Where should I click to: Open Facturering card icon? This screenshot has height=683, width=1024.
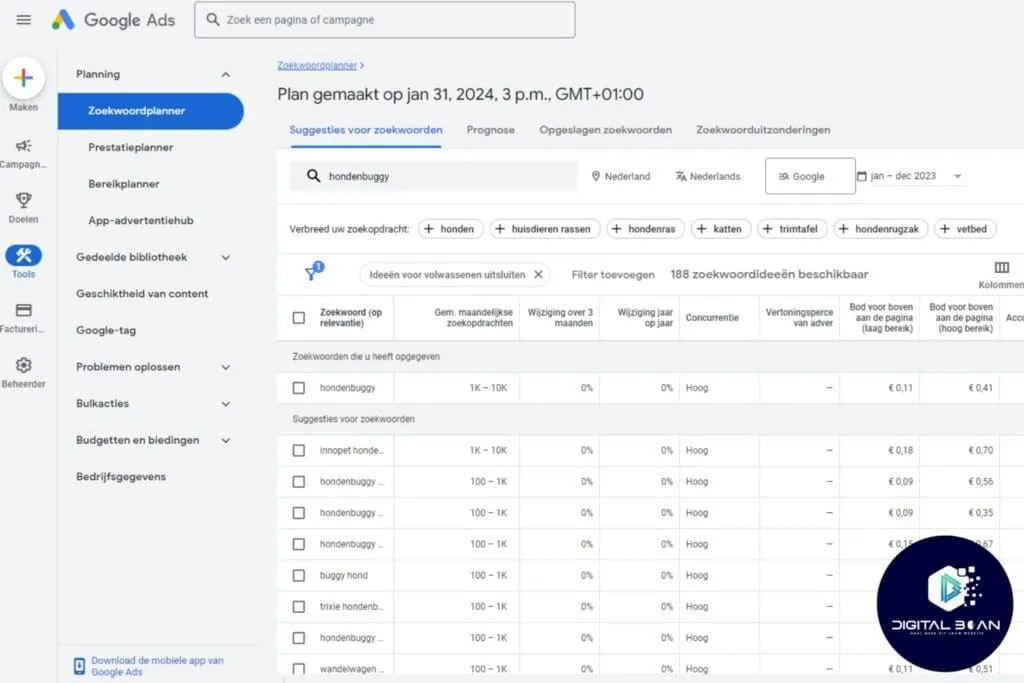(24, 310)
